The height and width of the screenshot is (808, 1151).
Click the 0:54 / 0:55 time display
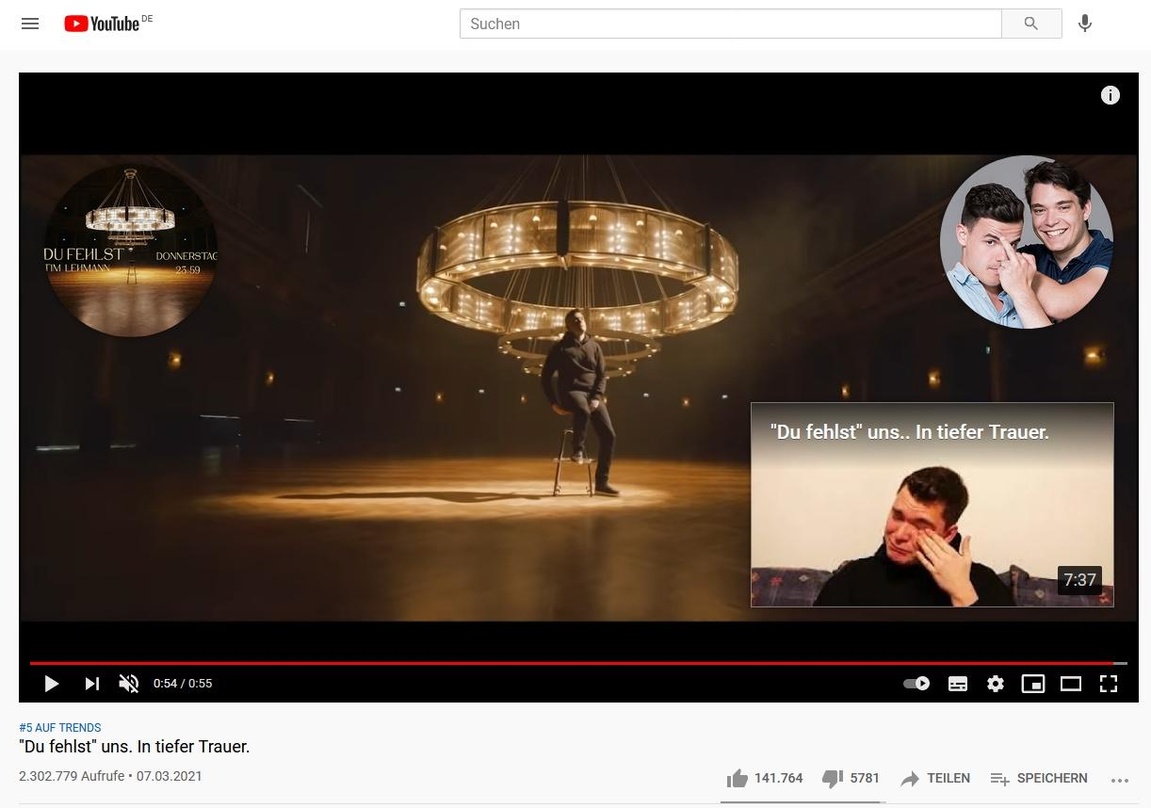point(183,684)
